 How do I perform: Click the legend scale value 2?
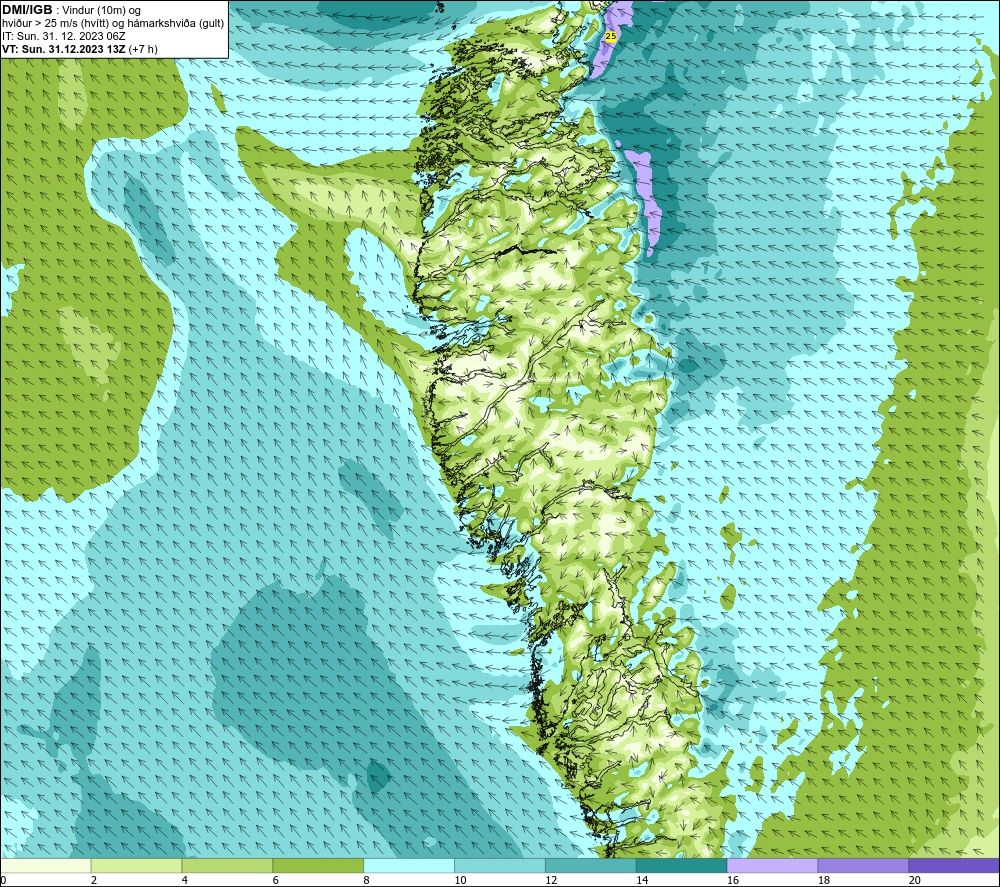pyautogui.click(x=94, y=880)
